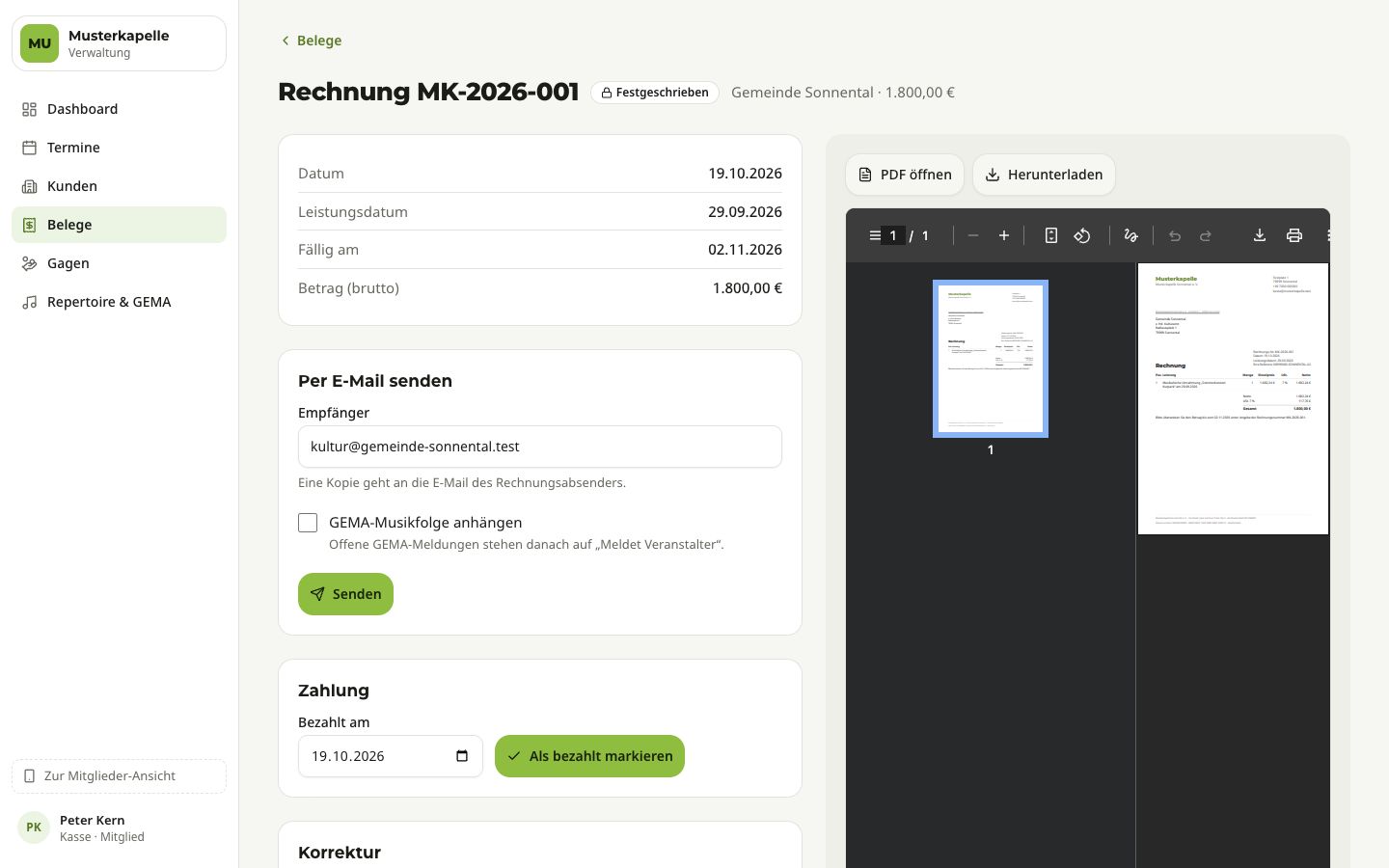
Task: Click Als bezahlt markieren
Action: click(589, 756)
